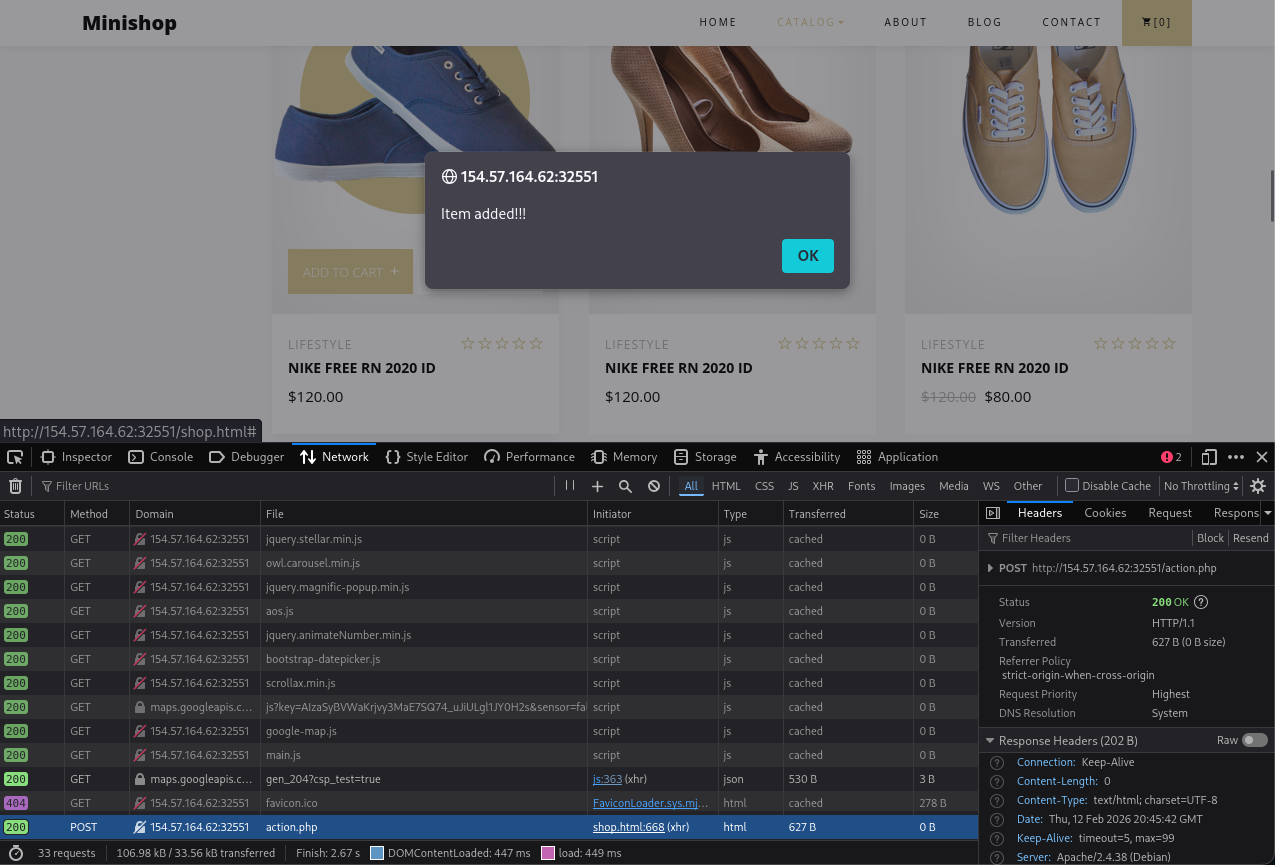The image size is (1275, 865).
Task: Collapse the Response Headers section
Action: 990,741
